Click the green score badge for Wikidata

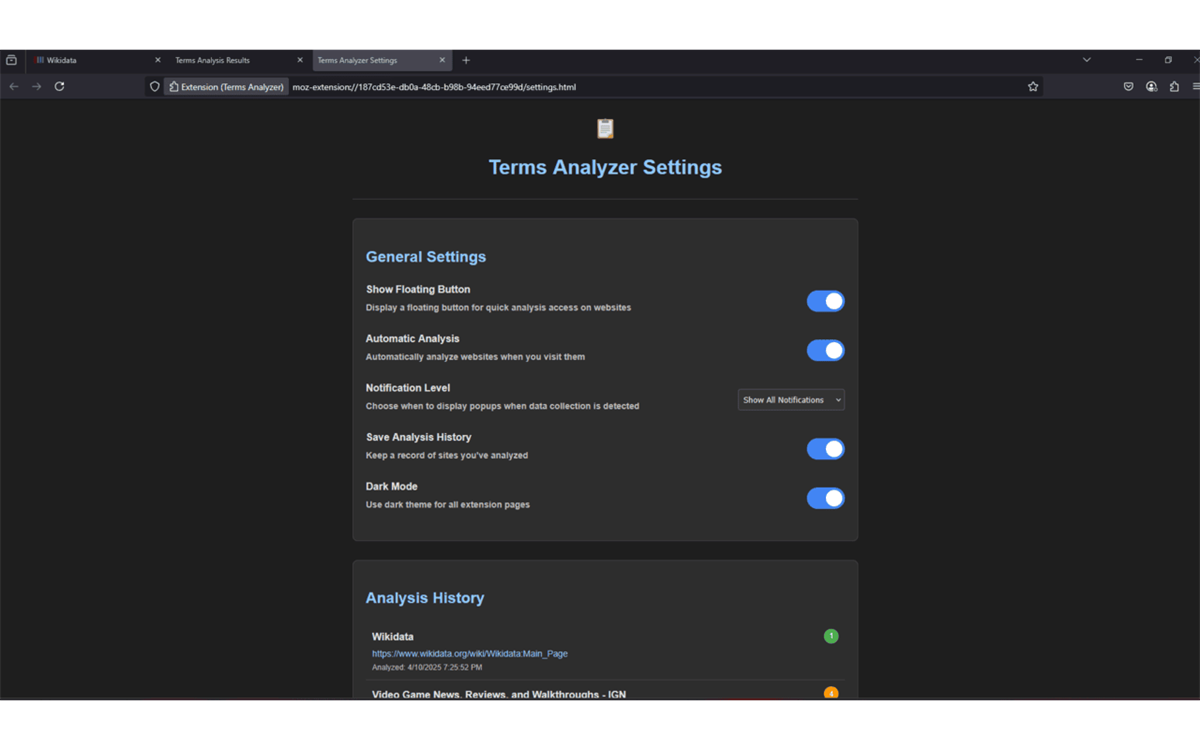point(831,635)
